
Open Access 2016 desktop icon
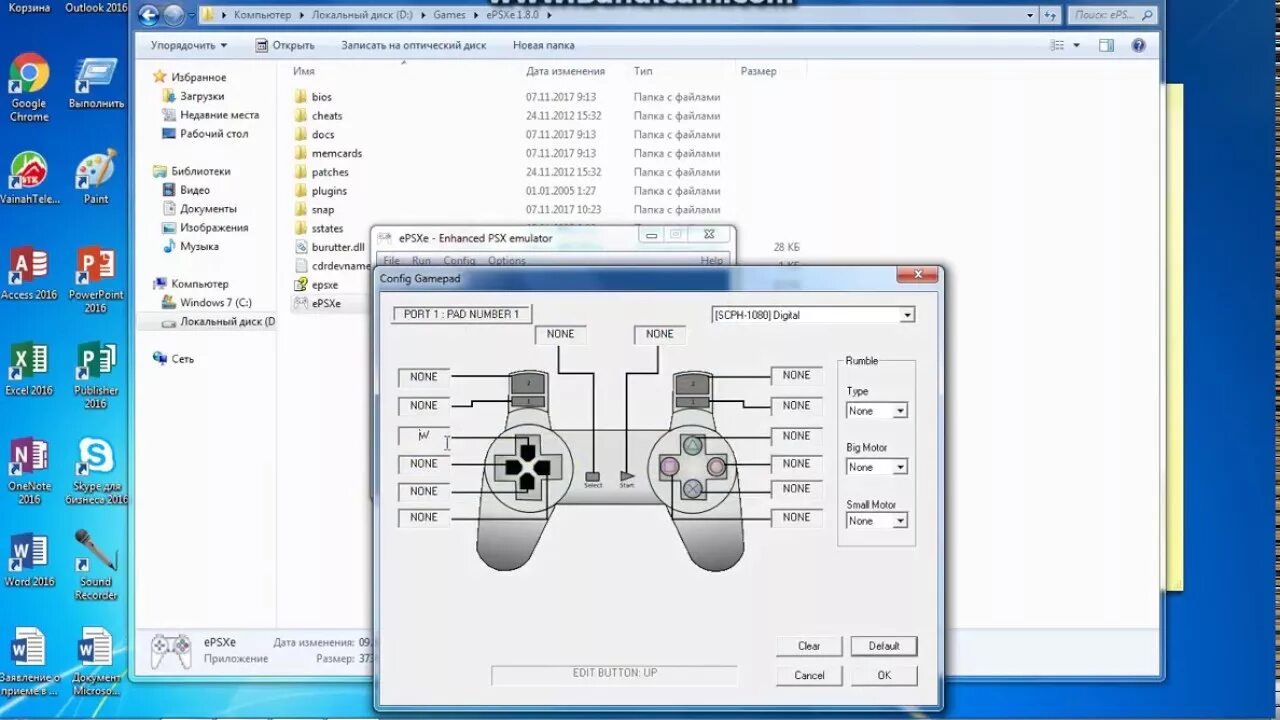tap(29, 275)
